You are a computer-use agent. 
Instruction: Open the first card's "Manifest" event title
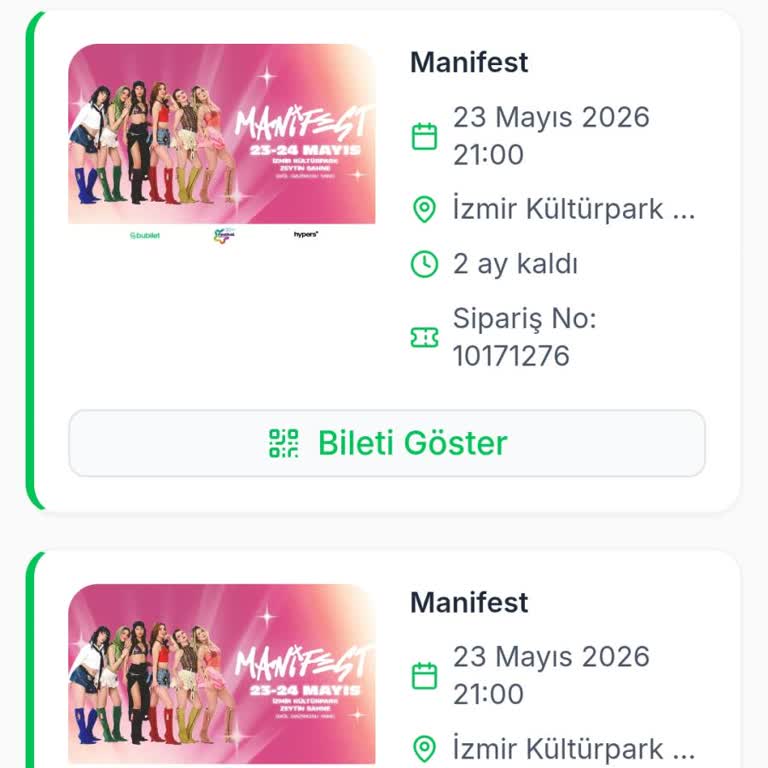pyautogui.click(x=469, y=62)
